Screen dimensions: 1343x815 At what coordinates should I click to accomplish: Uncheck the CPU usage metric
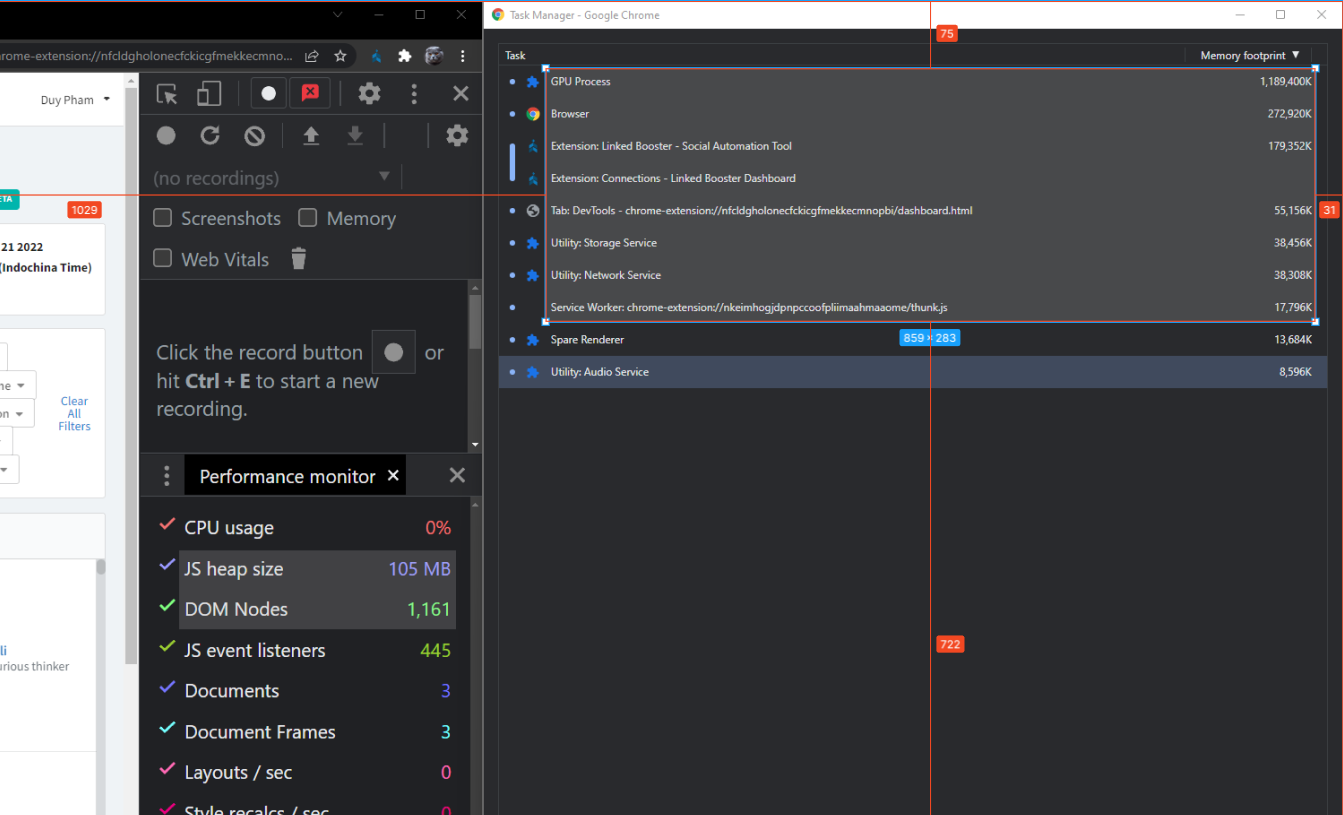168,525
